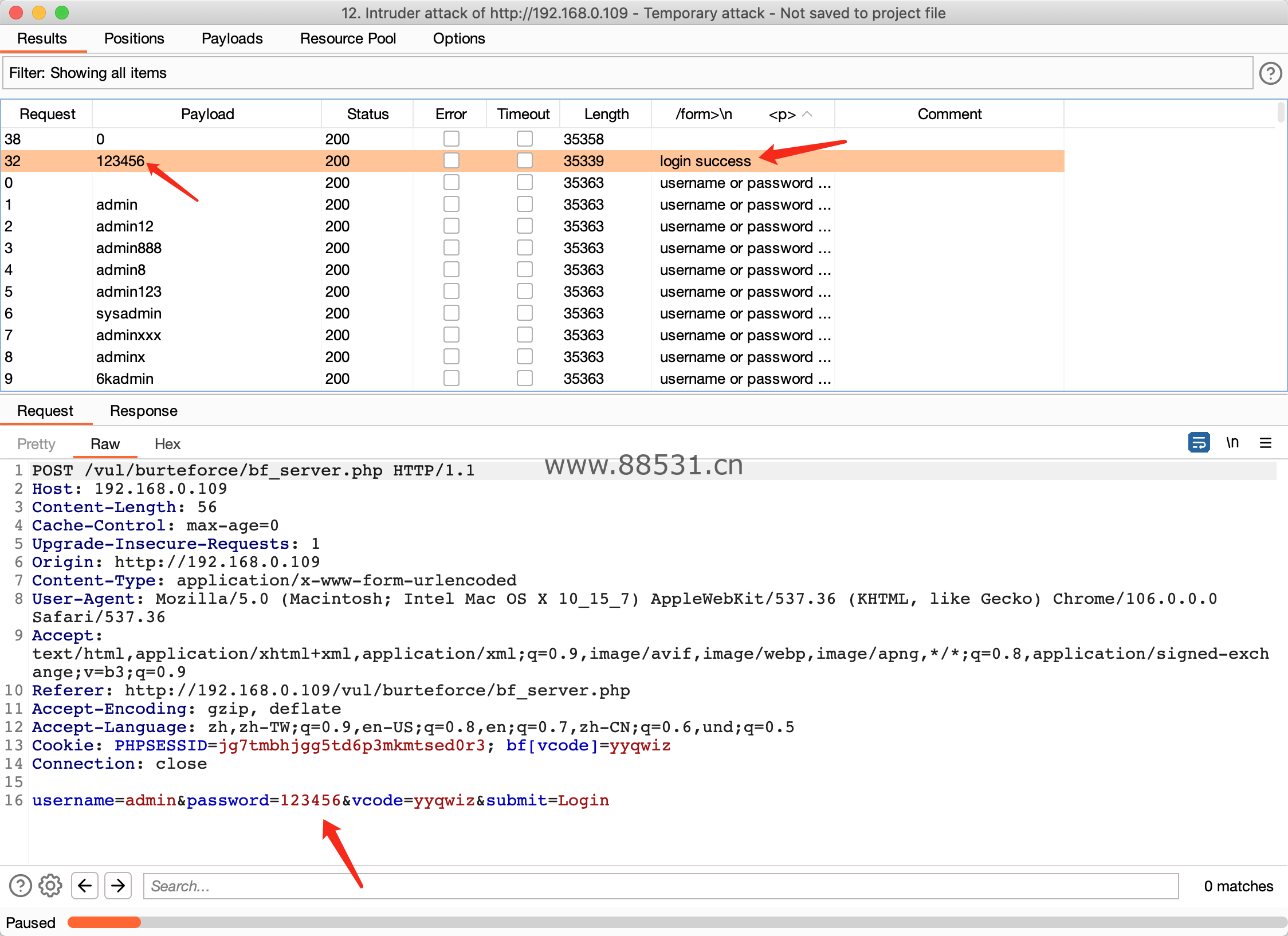Click the Cookie header line
1288x936 pixels.
pos(351,745)
